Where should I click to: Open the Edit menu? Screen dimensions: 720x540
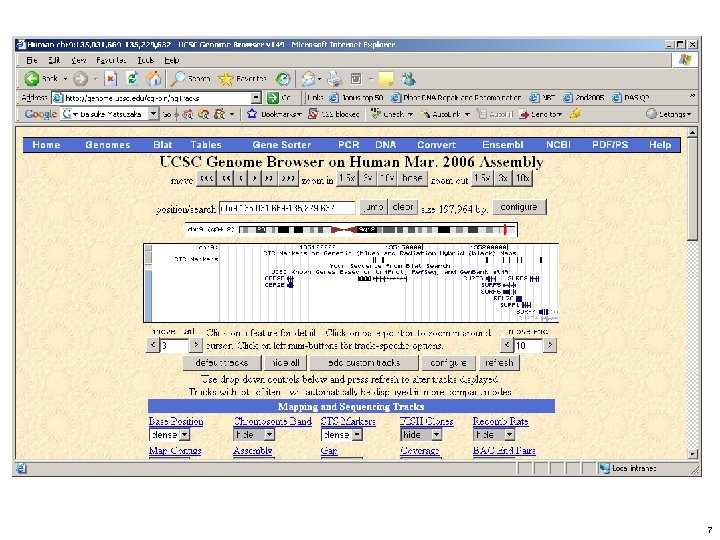pyautogui.click(x=54, y=60)
